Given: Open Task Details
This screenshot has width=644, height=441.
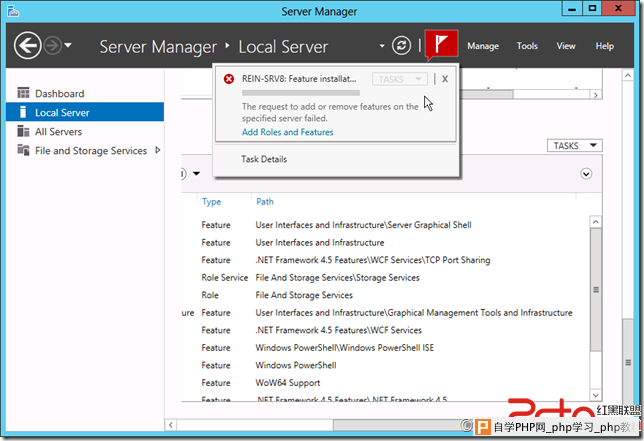Looking at the screenshot, I should point(264,159).
